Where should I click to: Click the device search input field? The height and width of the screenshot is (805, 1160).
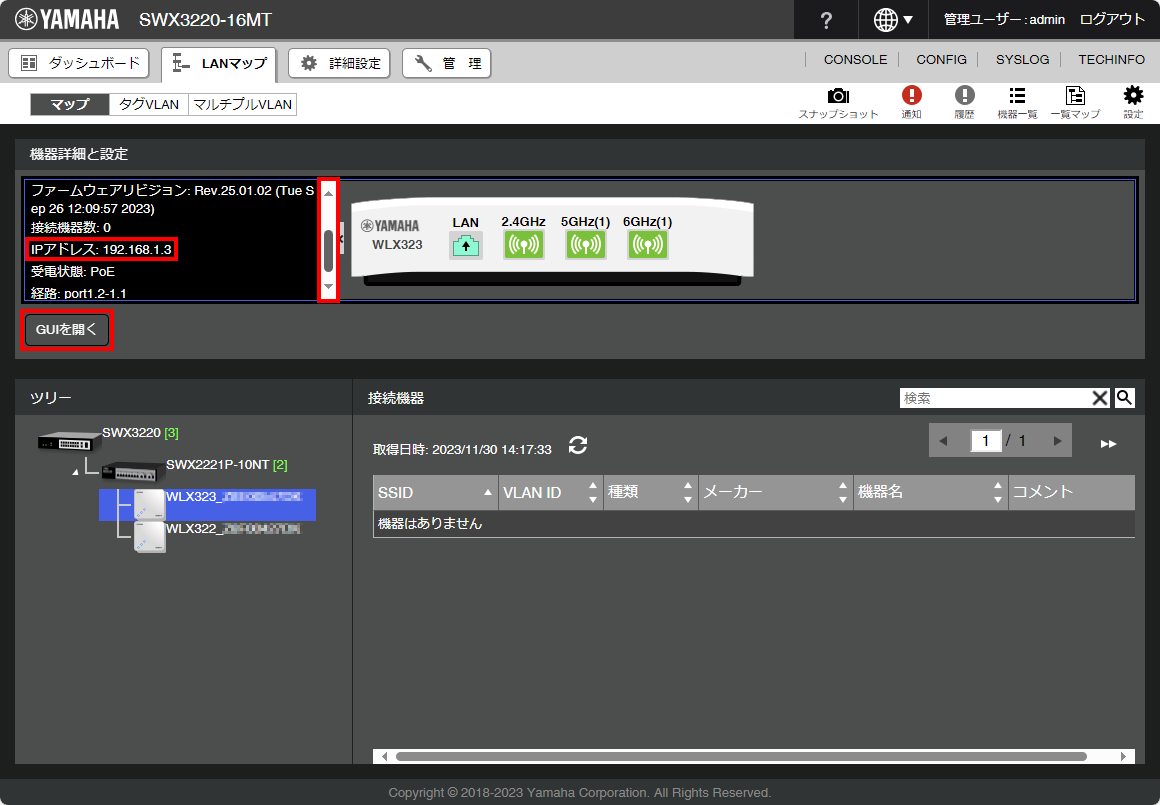pyautogui.click(x=994, y=398)
